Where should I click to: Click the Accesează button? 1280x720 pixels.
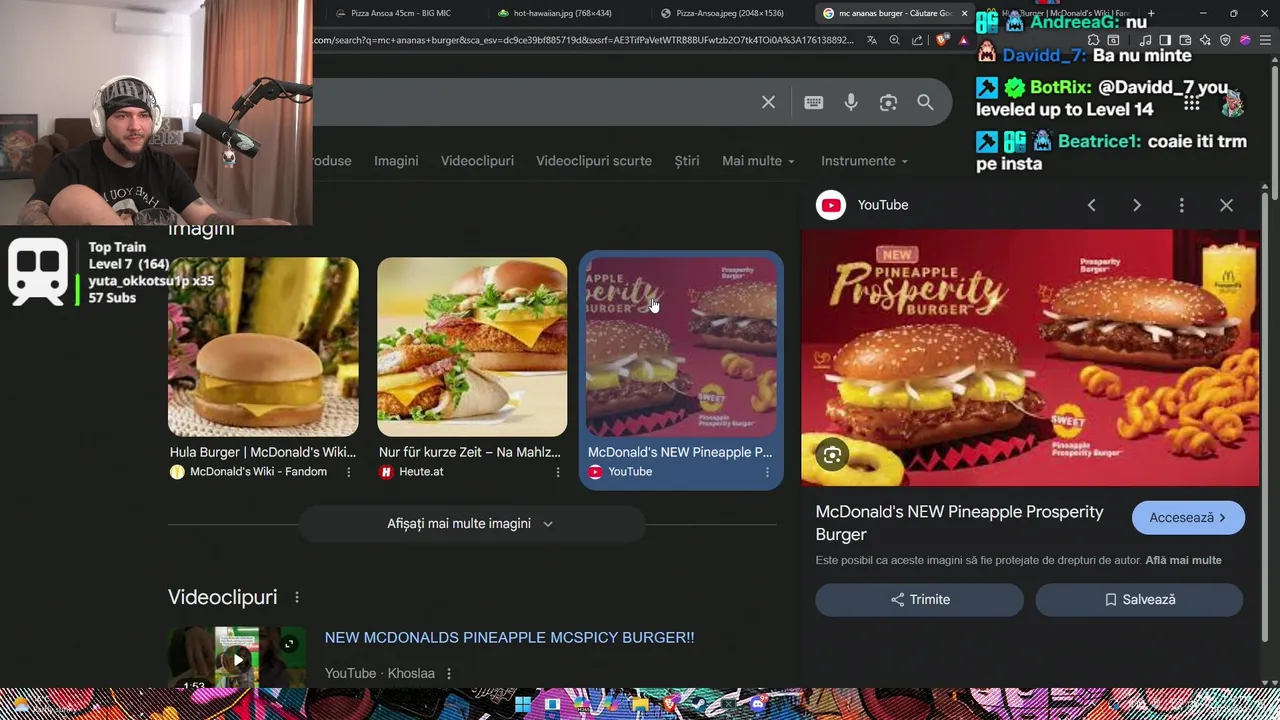point(1188,518)
